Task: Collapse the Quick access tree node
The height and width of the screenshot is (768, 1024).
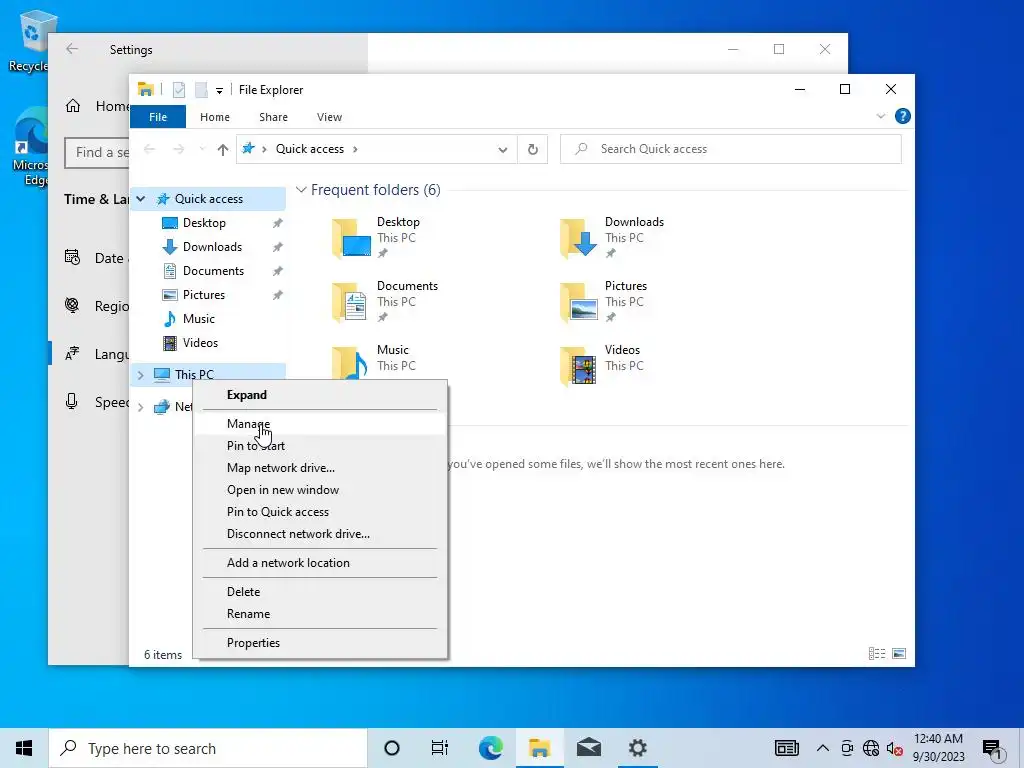Action: pos(140,199)
